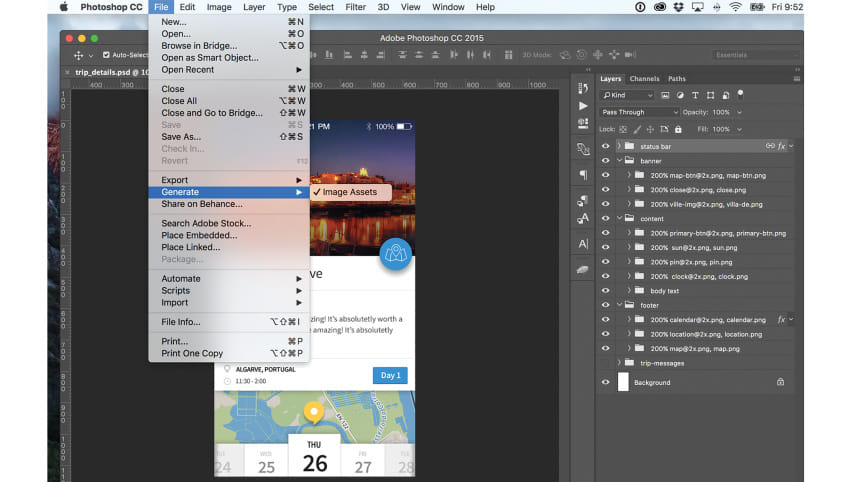
Task: Click the lock all padlock icon
Action: 678,129
